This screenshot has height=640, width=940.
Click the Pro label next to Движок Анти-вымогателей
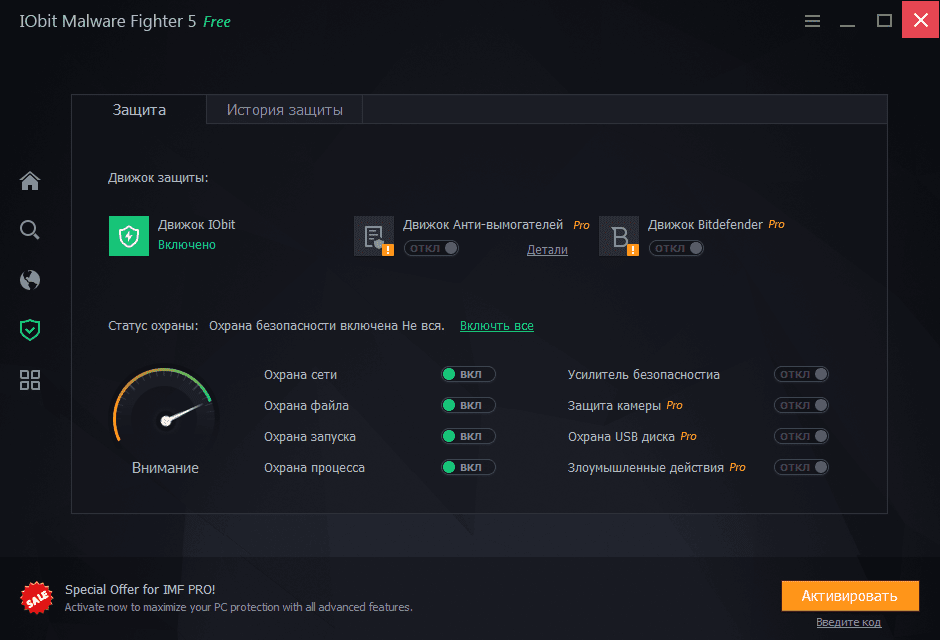[582, 225]
